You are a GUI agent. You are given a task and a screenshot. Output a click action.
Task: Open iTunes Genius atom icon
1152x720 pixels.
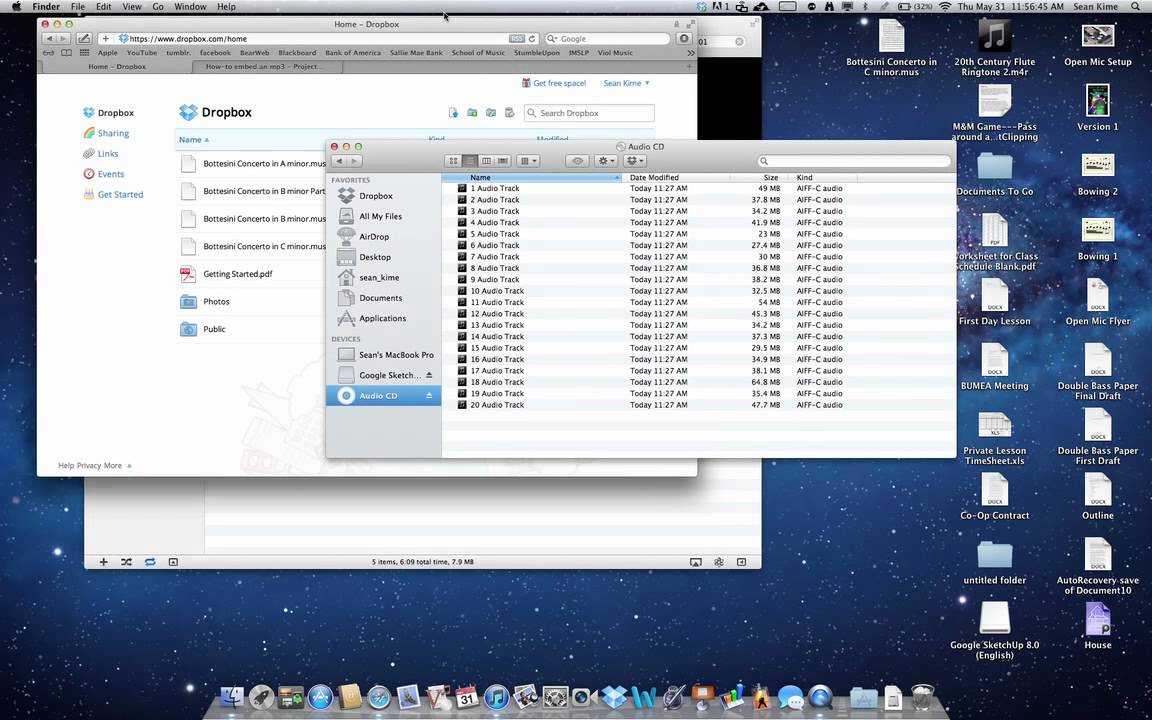click(719, 562)
